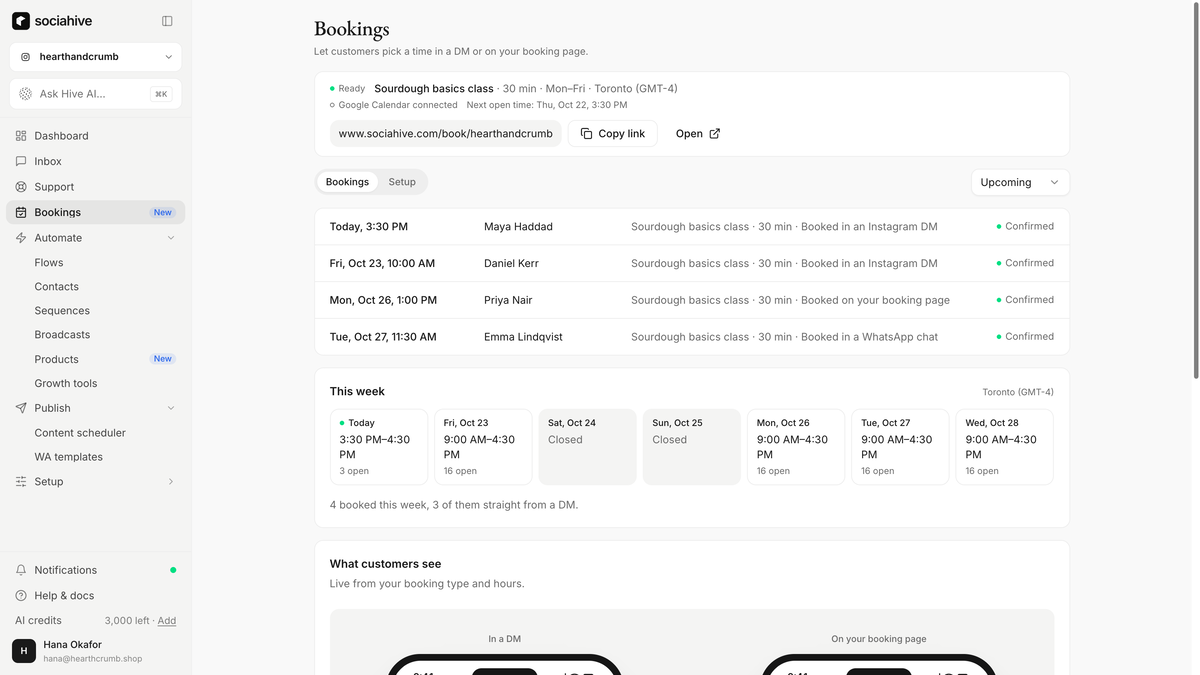Open the Upcoming filter dropdown
Image resolution: width=1200 pixels, height=675 pixels.
1020,182
